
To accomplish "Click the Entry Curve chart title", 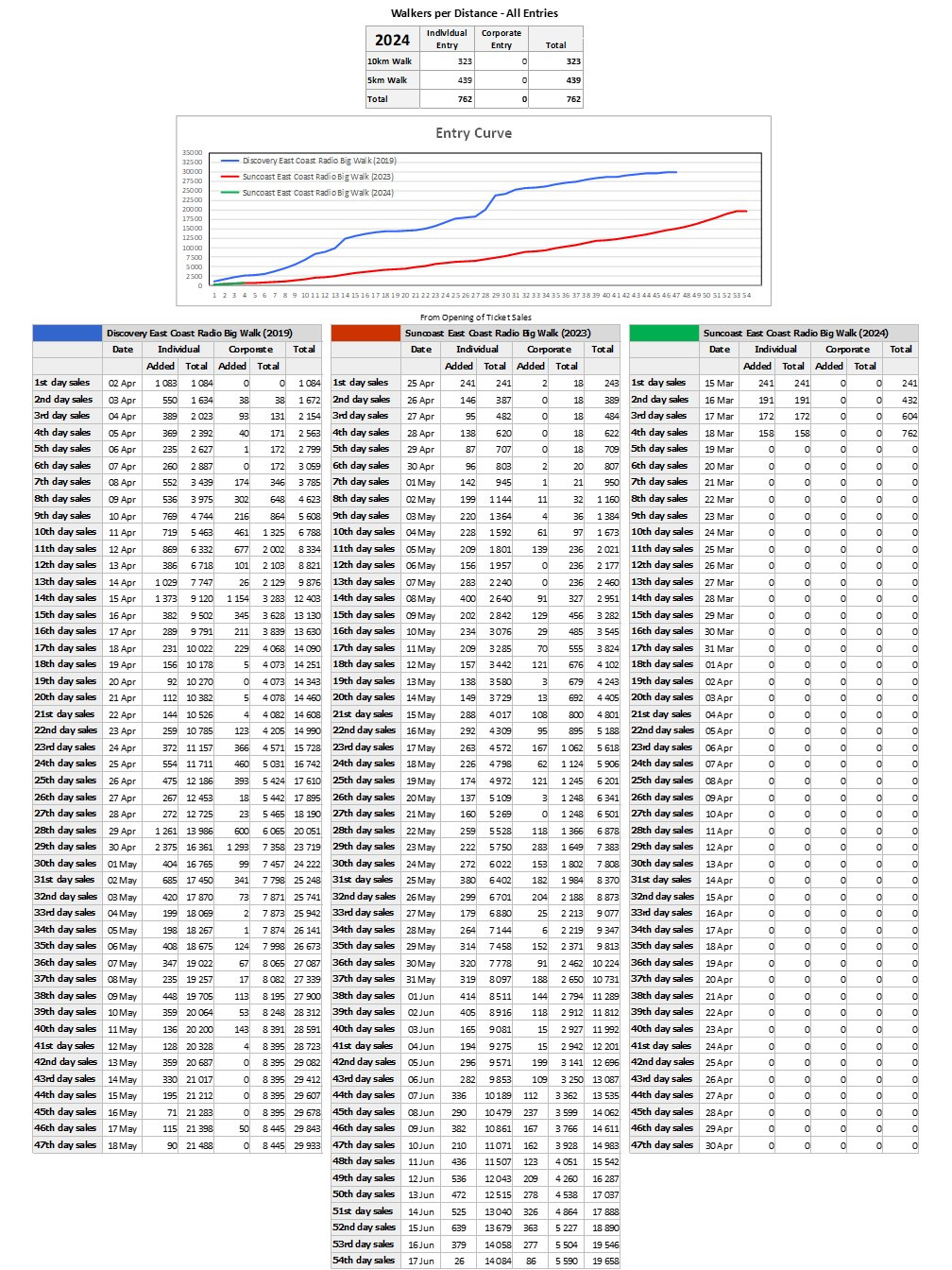I will pyautogui.click(x=473, y=133).
